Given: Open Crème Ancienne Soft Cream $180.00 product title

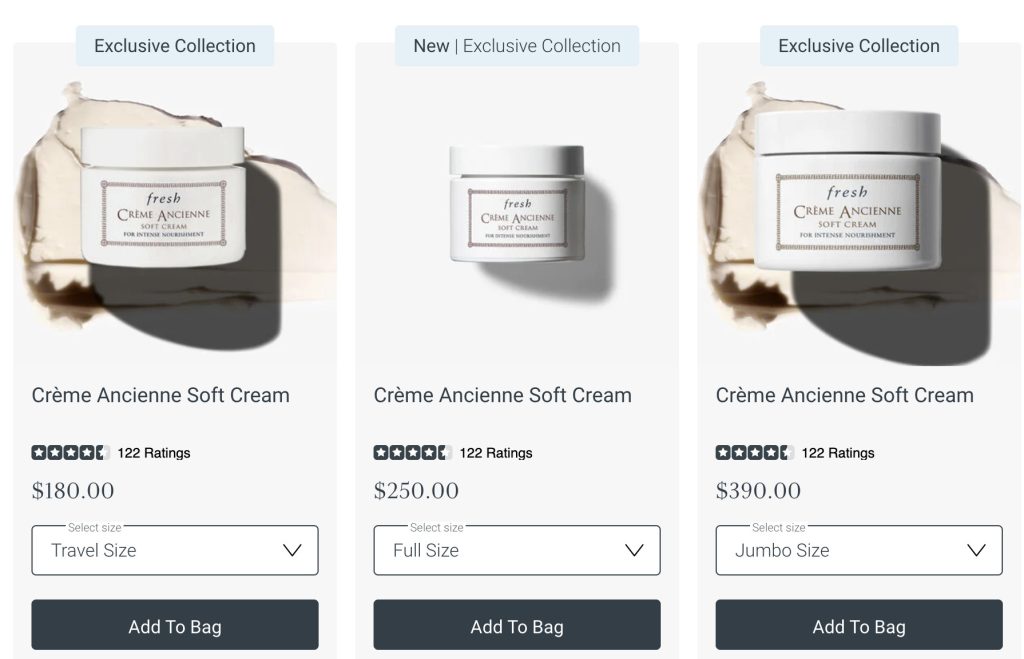Looking at the screenshot, I should click(161, 395).
